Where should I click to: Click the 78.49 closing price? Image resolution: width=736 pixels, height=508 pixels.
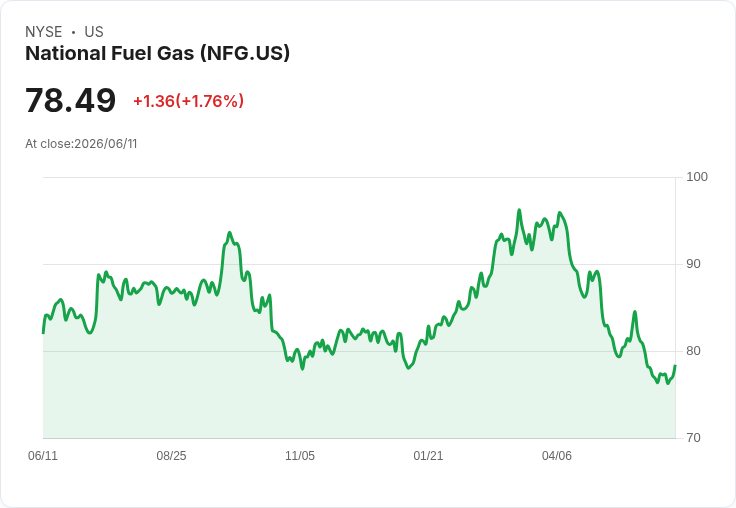coord(70,100)
